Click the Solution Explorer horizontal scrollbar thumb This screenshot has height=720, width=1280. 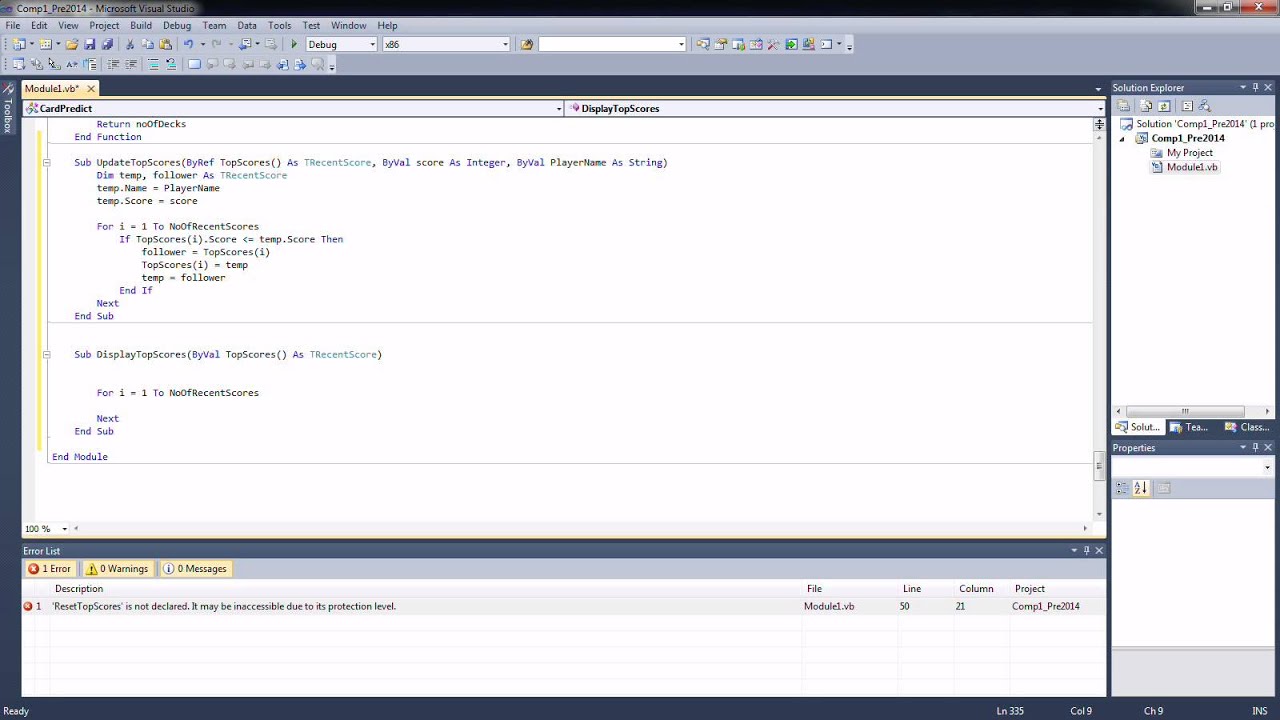(1185, 411)
